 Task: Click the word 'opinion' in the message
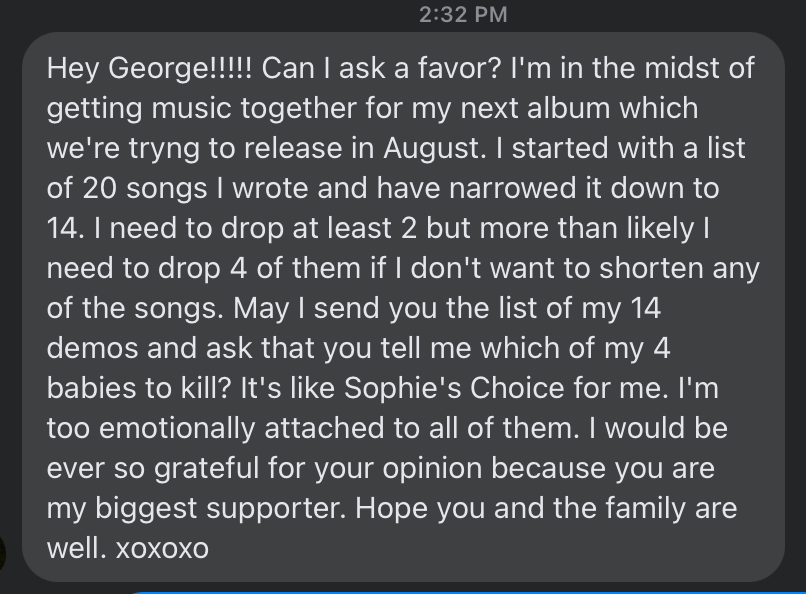tap(432, 470)
